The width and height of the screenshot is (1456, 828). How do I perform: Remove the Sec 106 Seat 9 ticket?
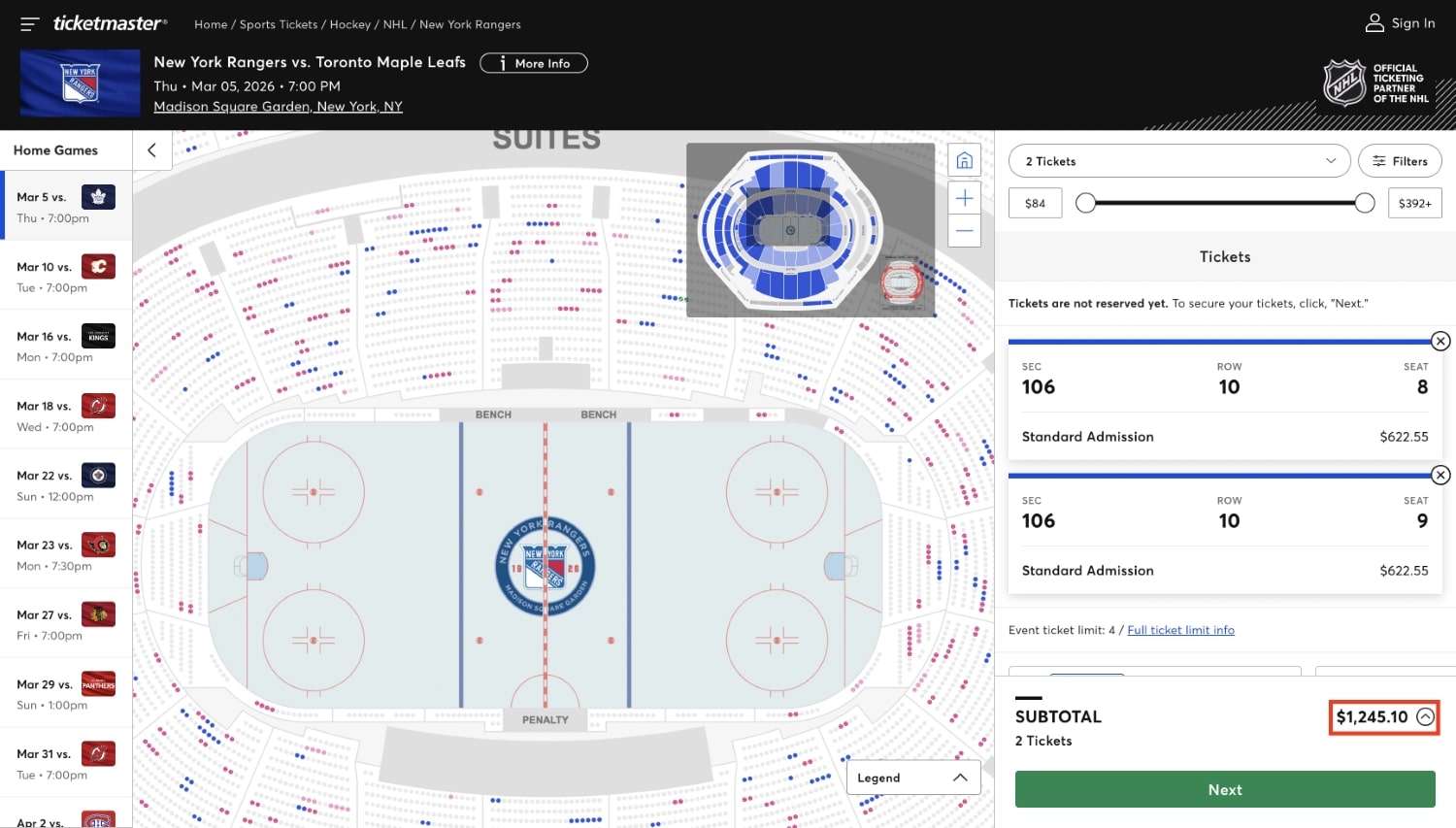point(1440,475)
